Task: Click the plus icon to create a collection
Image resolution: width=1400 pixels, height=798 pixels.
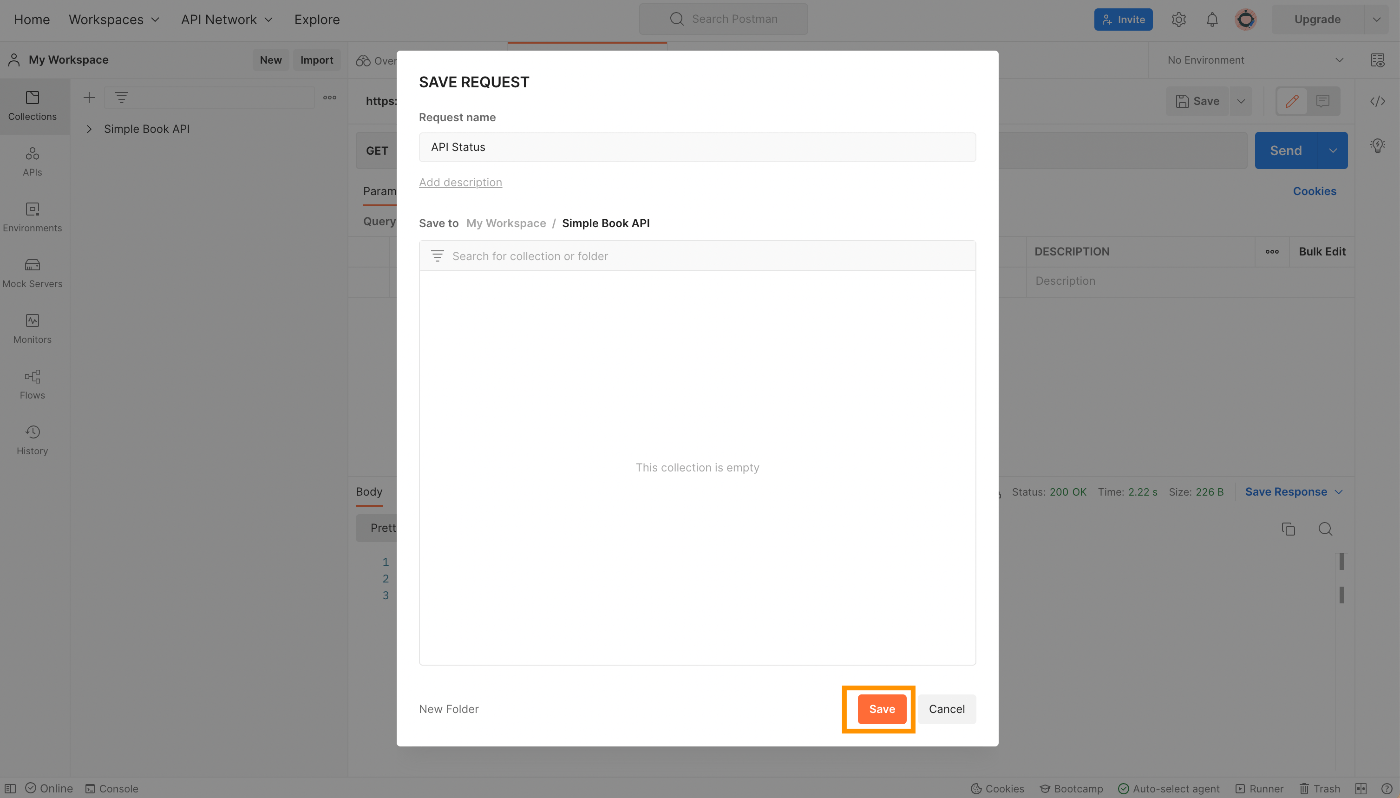Action: [x=89, y=97]
